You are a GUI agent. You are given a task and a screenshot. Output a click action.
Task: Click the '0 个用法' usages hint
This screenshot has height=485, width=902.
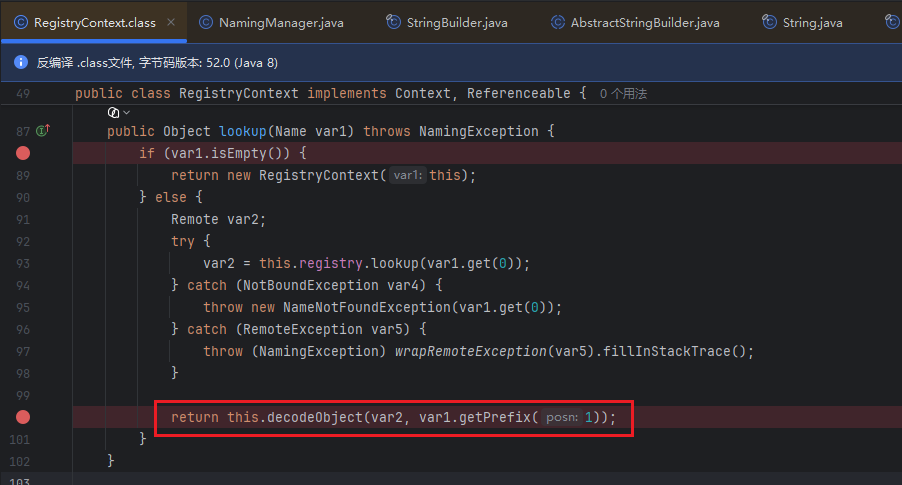pos(623,94)
